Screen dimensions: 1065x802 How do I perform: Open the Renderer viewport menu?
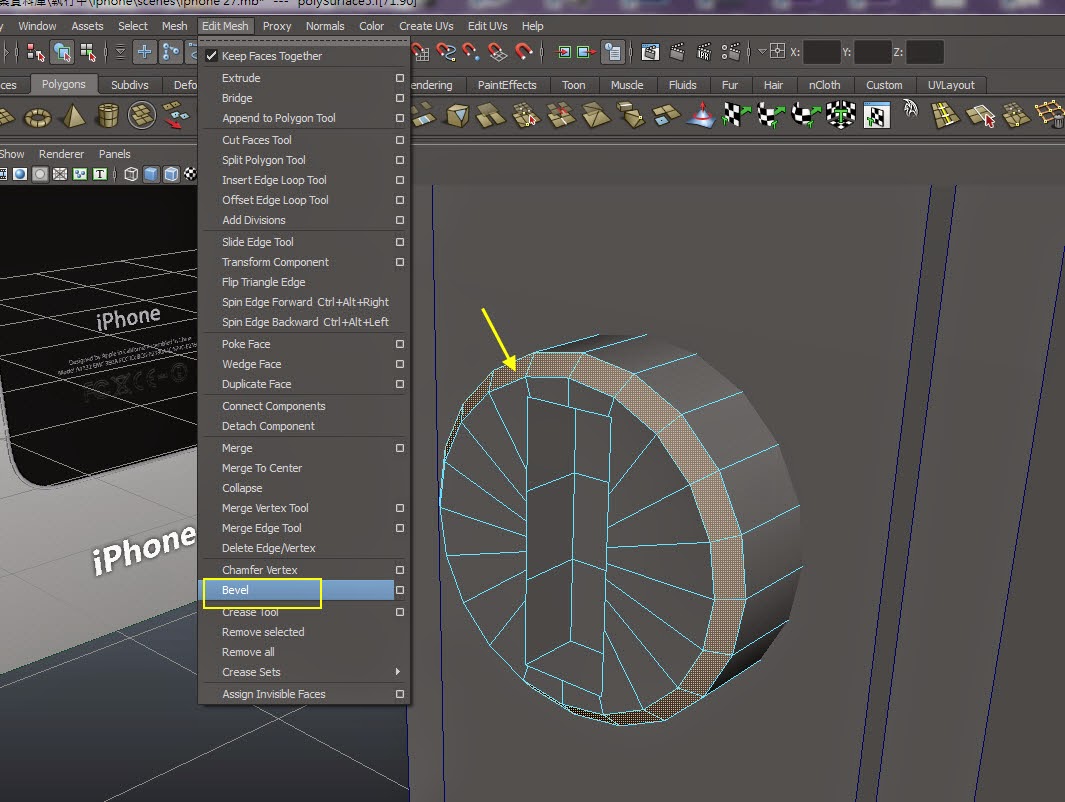pyautogui.click(x=61, y=154)
